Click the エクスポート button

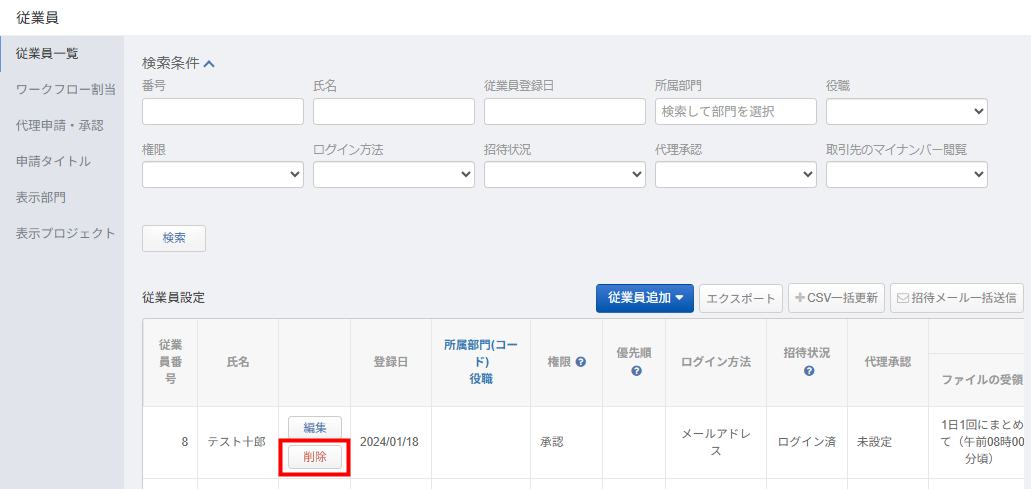(x=740, y=298)
